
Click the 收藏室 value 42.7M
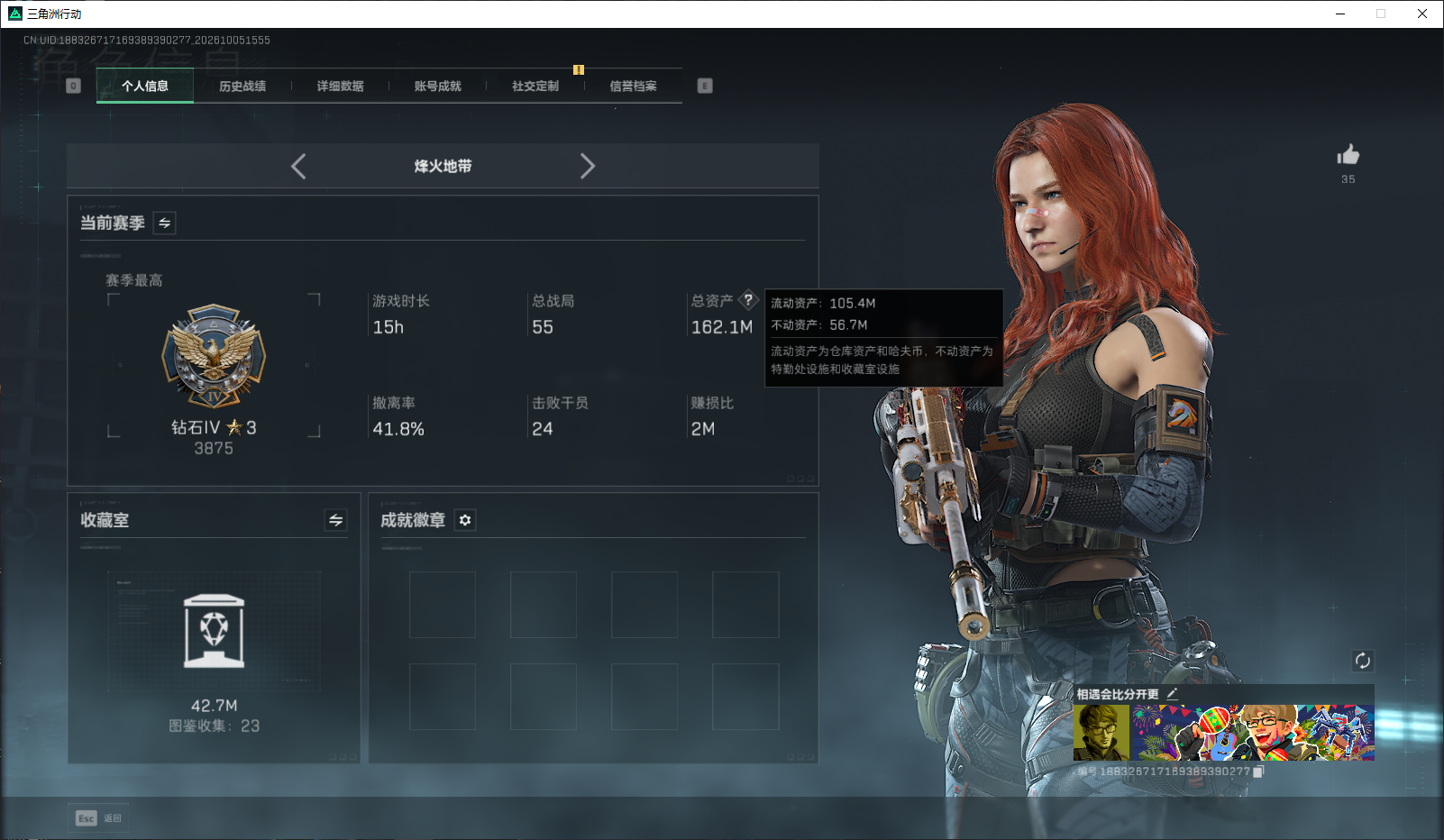point(215,706)
